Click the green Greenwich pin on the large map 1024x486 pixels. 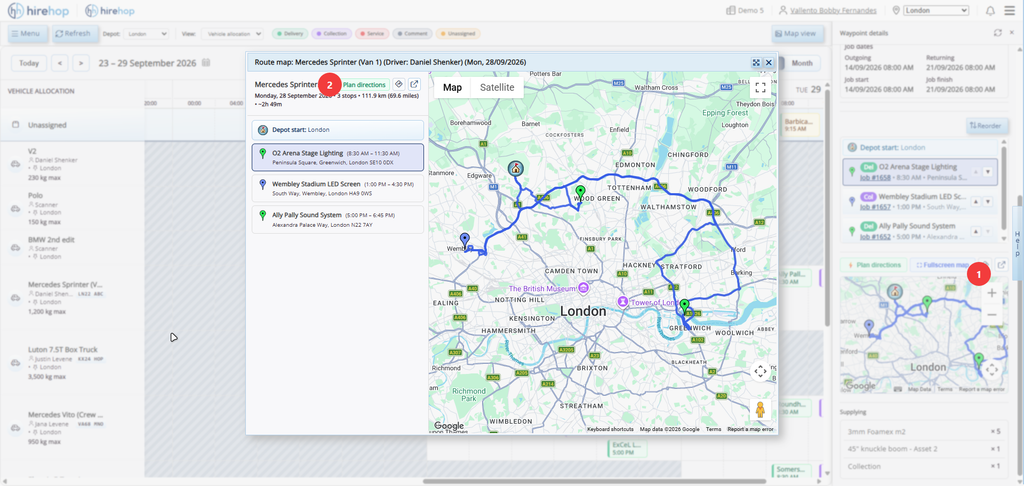[x=684, y=307]
